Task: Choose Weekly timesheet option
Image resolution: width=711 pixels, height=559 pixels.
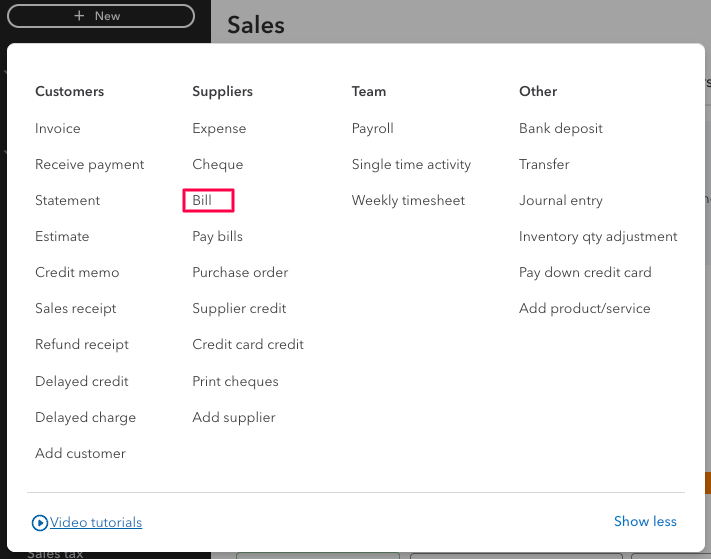Action: [408, 200]
